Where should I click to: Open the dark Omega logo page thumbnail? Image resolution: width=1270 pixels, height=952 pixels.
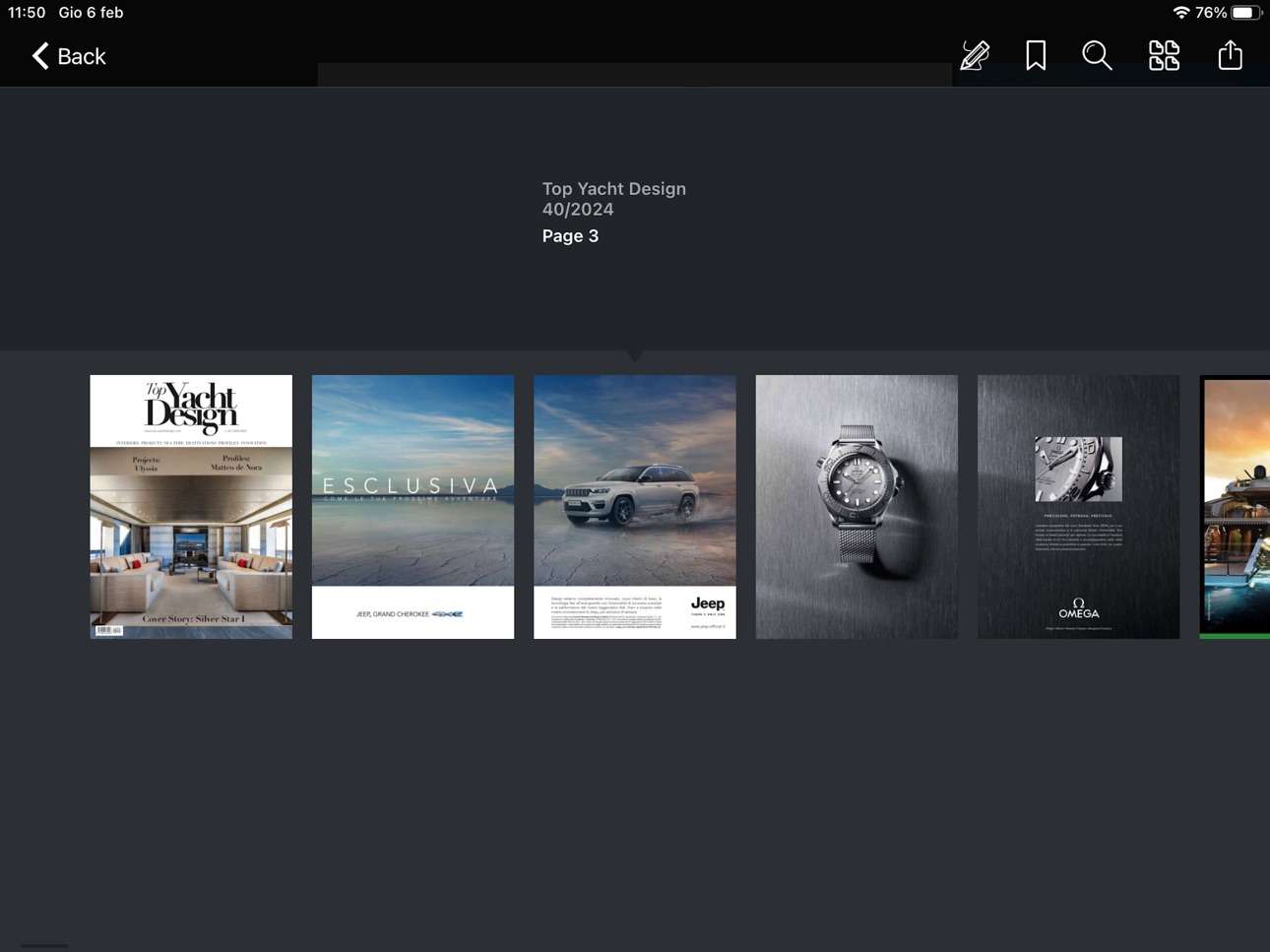(1078, 507)
